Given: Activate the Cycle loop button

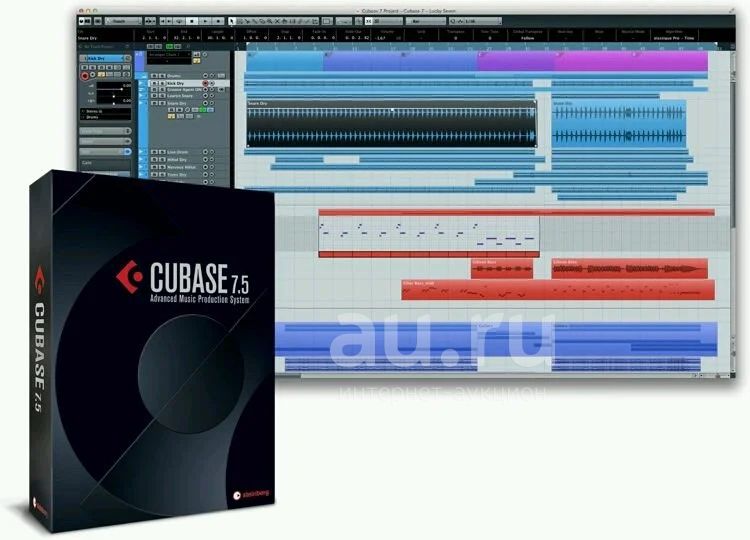Looking at the screenshot, I should coord(180,21).
